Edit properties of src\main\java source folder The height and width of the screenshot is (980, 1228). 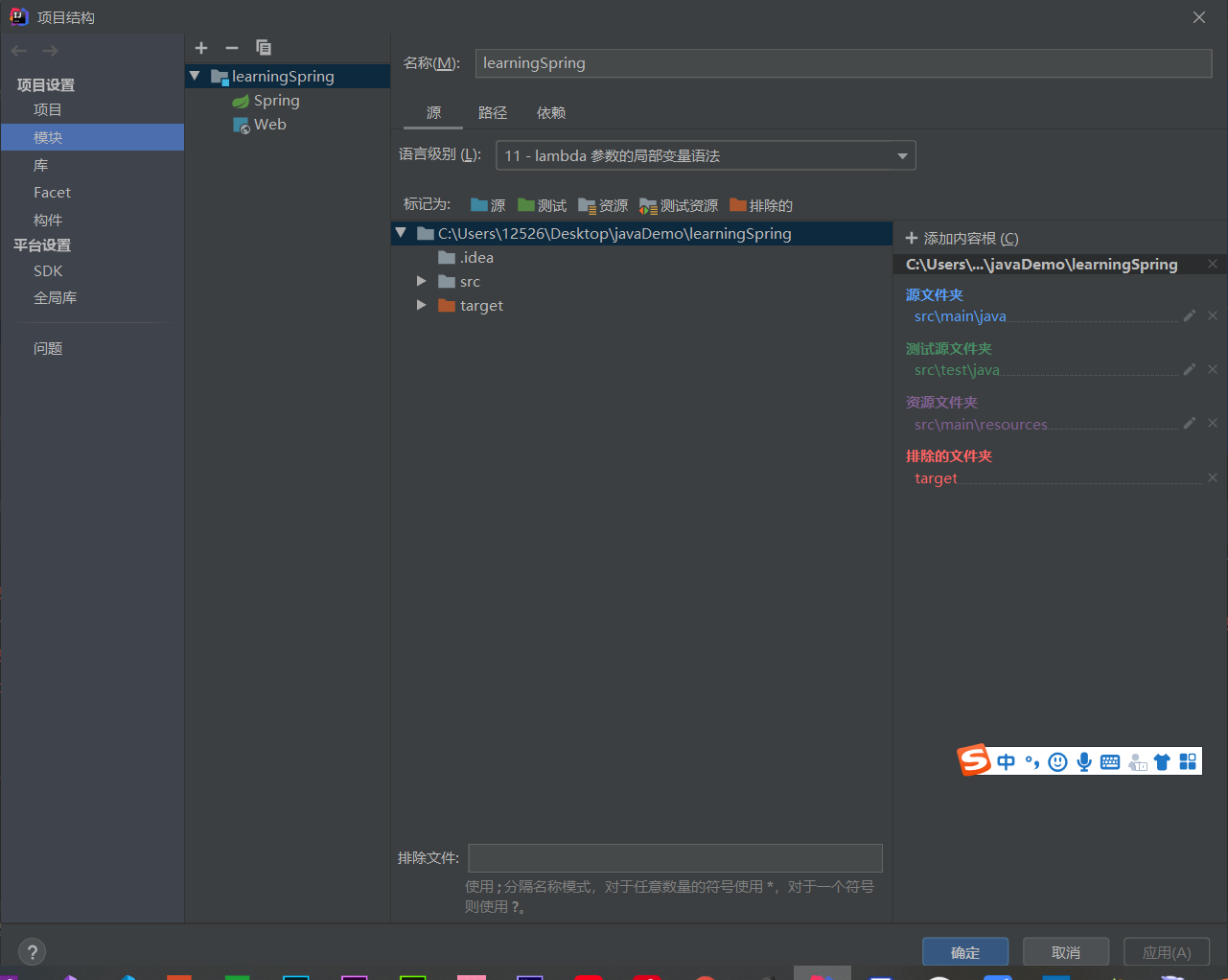pyautogui.click(x=1190, y=315)
